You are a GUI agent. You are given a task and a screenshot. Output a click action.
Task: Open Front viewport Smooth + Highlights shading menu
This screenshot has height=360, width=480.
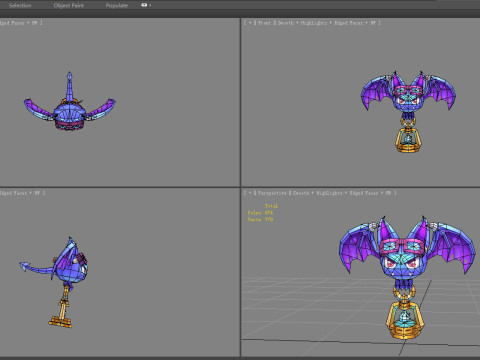[x=302, y=23]
